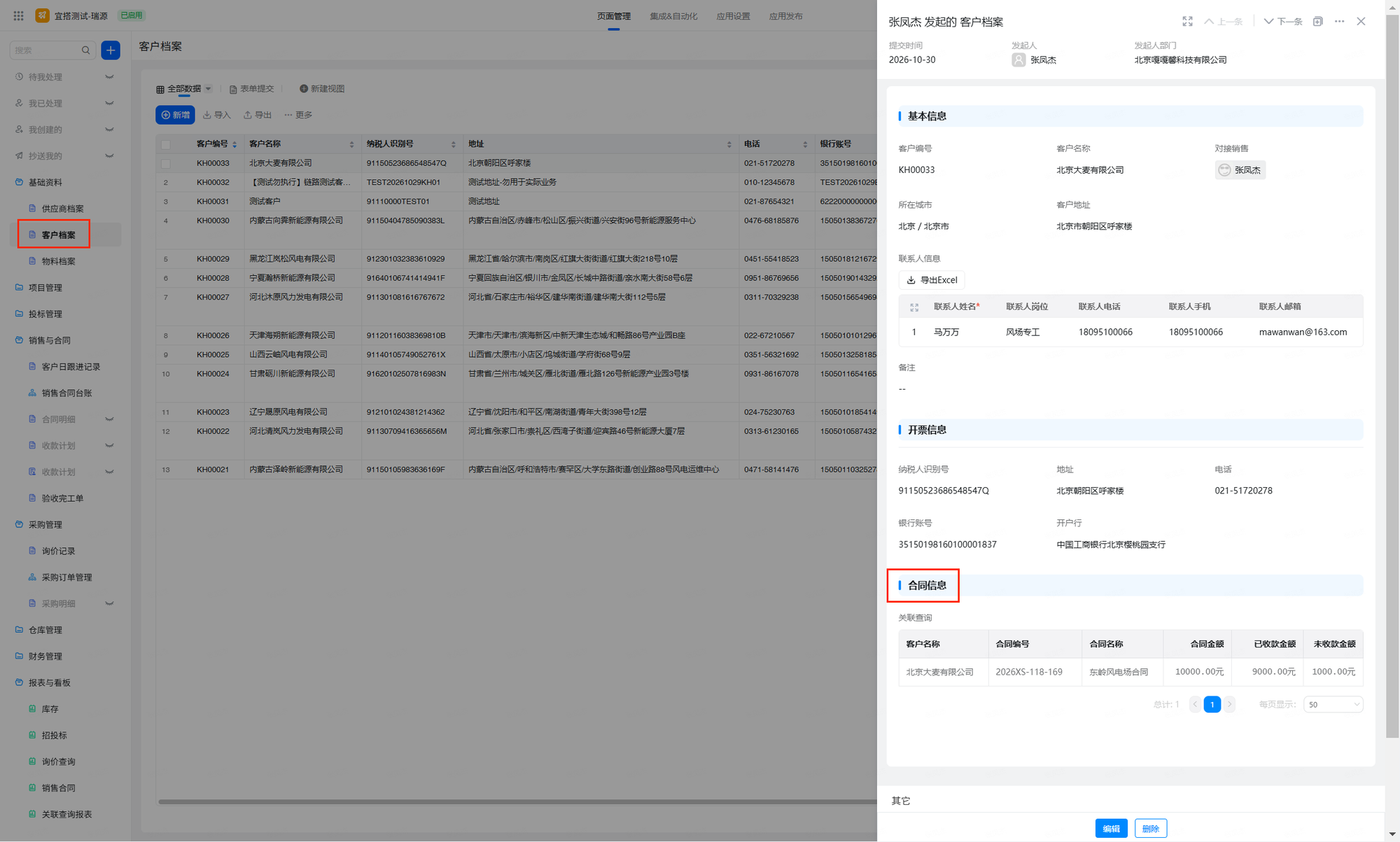Close the 客户档案 detail panel
The image size is (1400, 842).
click(1361, 22)
